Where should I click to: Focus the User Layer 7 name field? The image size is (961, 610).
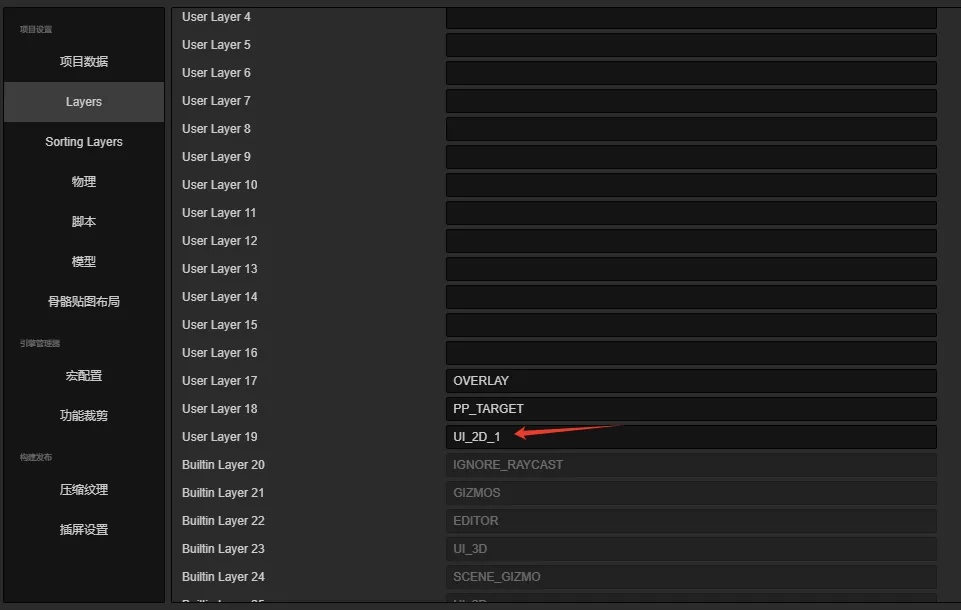(691, 101)
